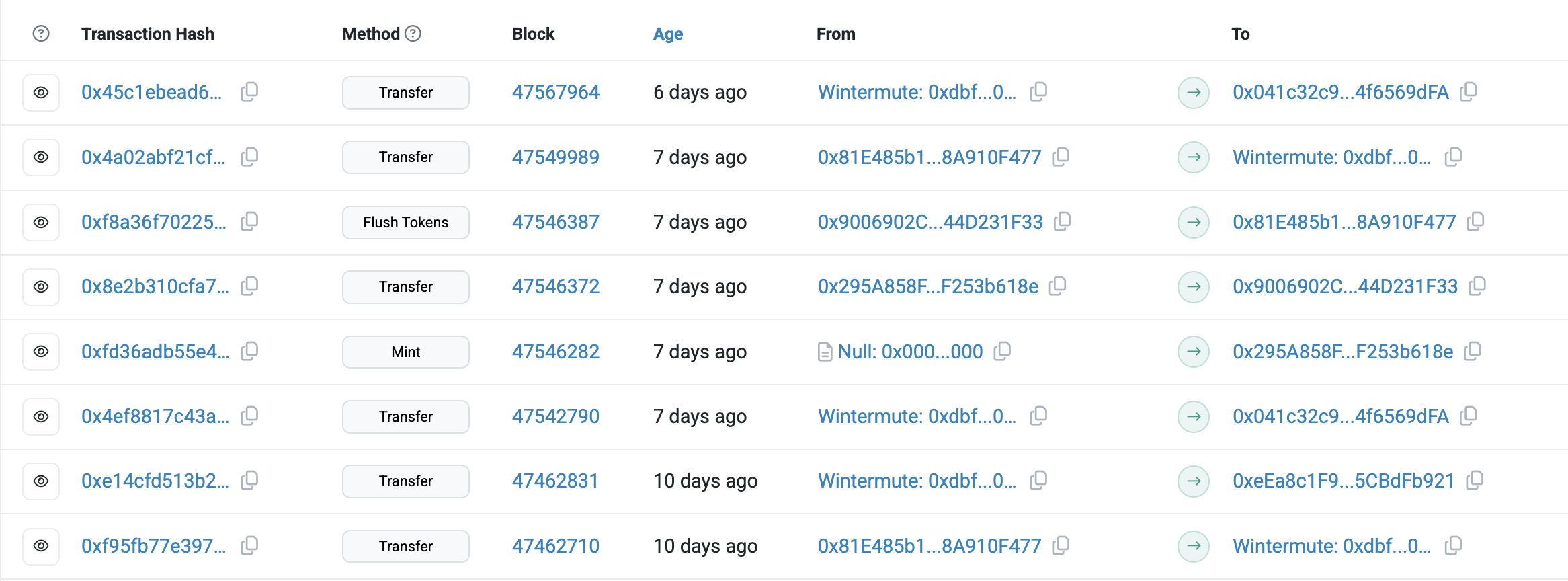Screen dimensions: 1568x581
Task: Click the Transfer method badge on the second row
Action: click(x=405, y=157)
